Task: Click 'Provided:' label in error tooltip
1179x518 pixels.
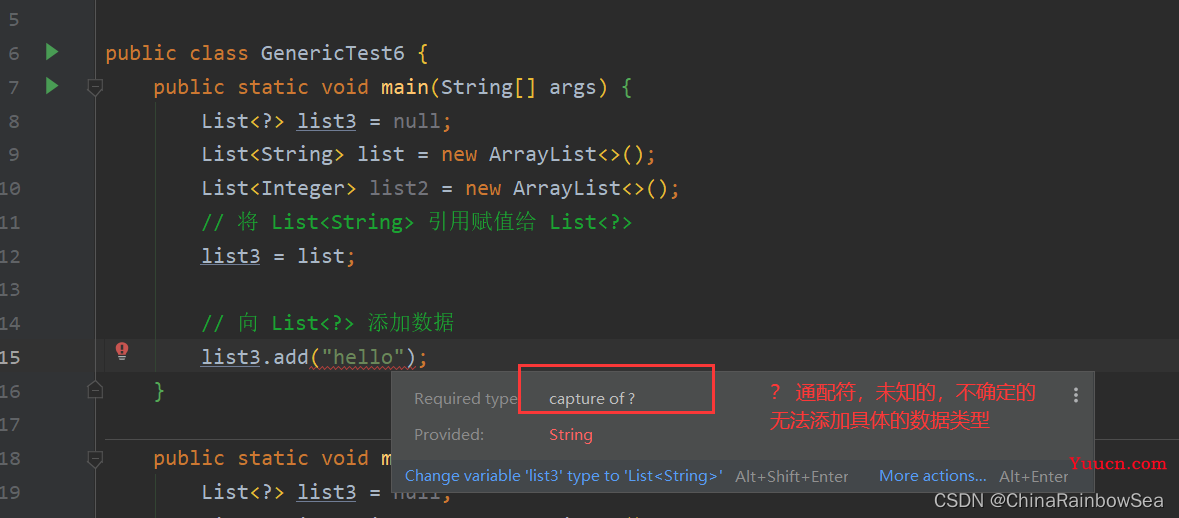Action: pyautogui.click(x=449, y=435)
